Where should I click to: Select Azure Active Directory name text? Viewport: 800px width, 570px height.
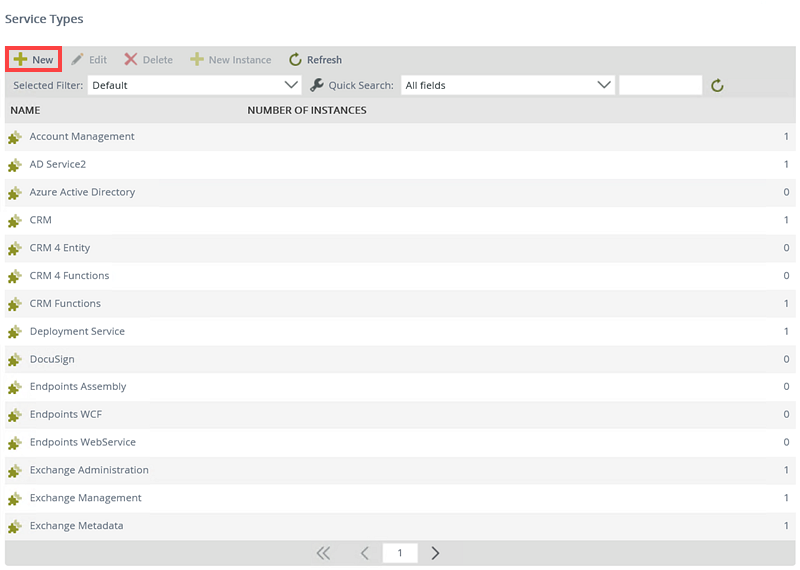click(x=82, y=192)
